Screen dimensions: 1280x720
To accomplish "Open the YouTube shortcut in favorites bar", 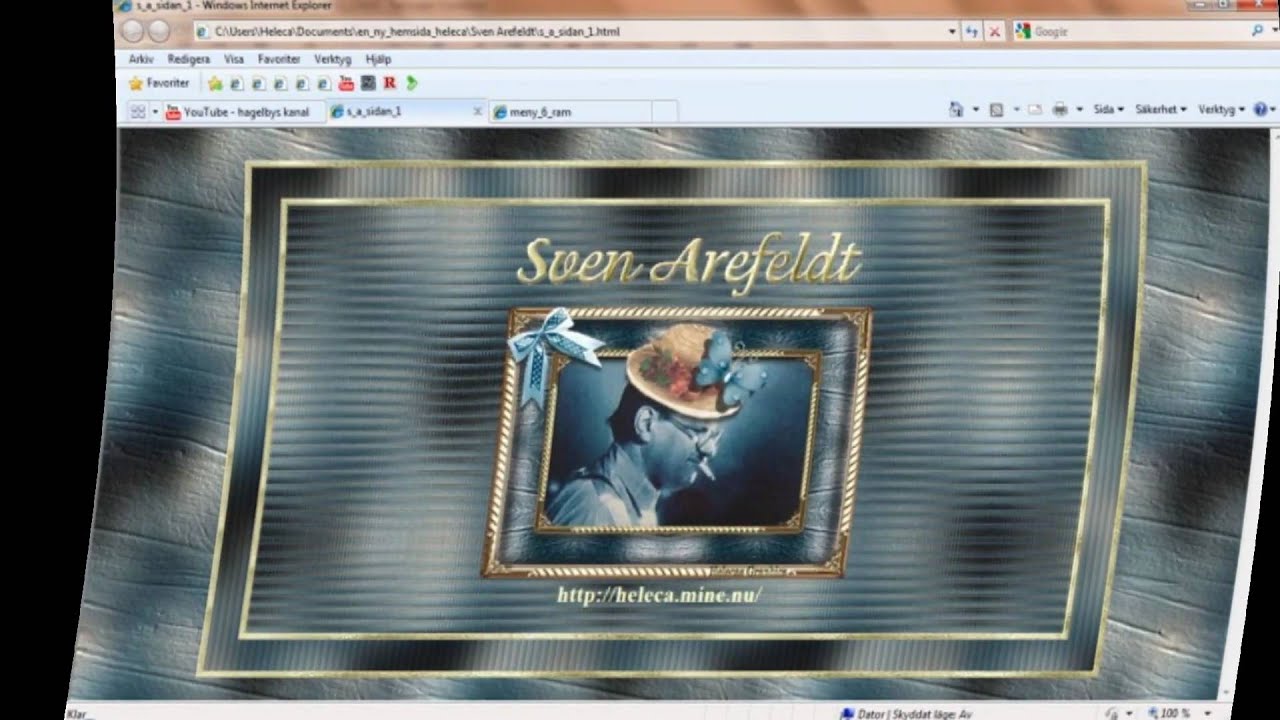I will pyautogui.click(x=347, y=83).
